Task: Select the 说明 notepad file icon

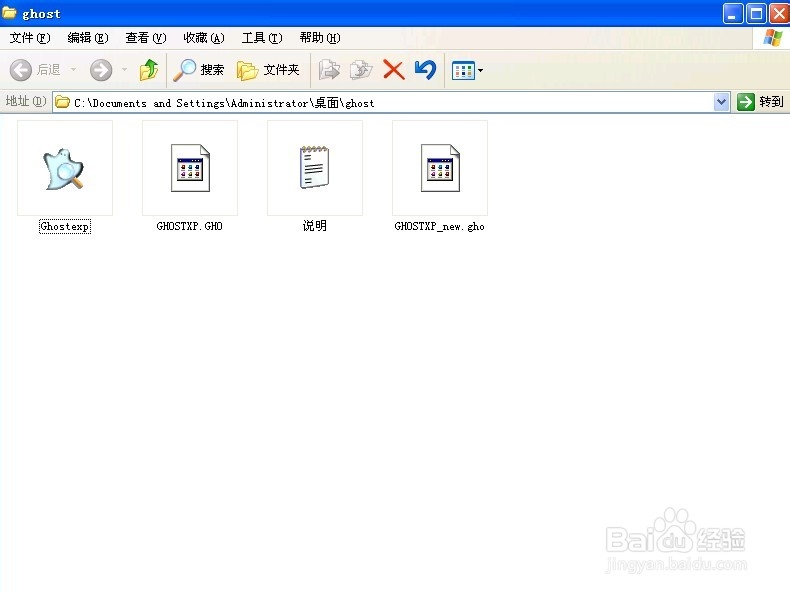Action: [315, 168]
